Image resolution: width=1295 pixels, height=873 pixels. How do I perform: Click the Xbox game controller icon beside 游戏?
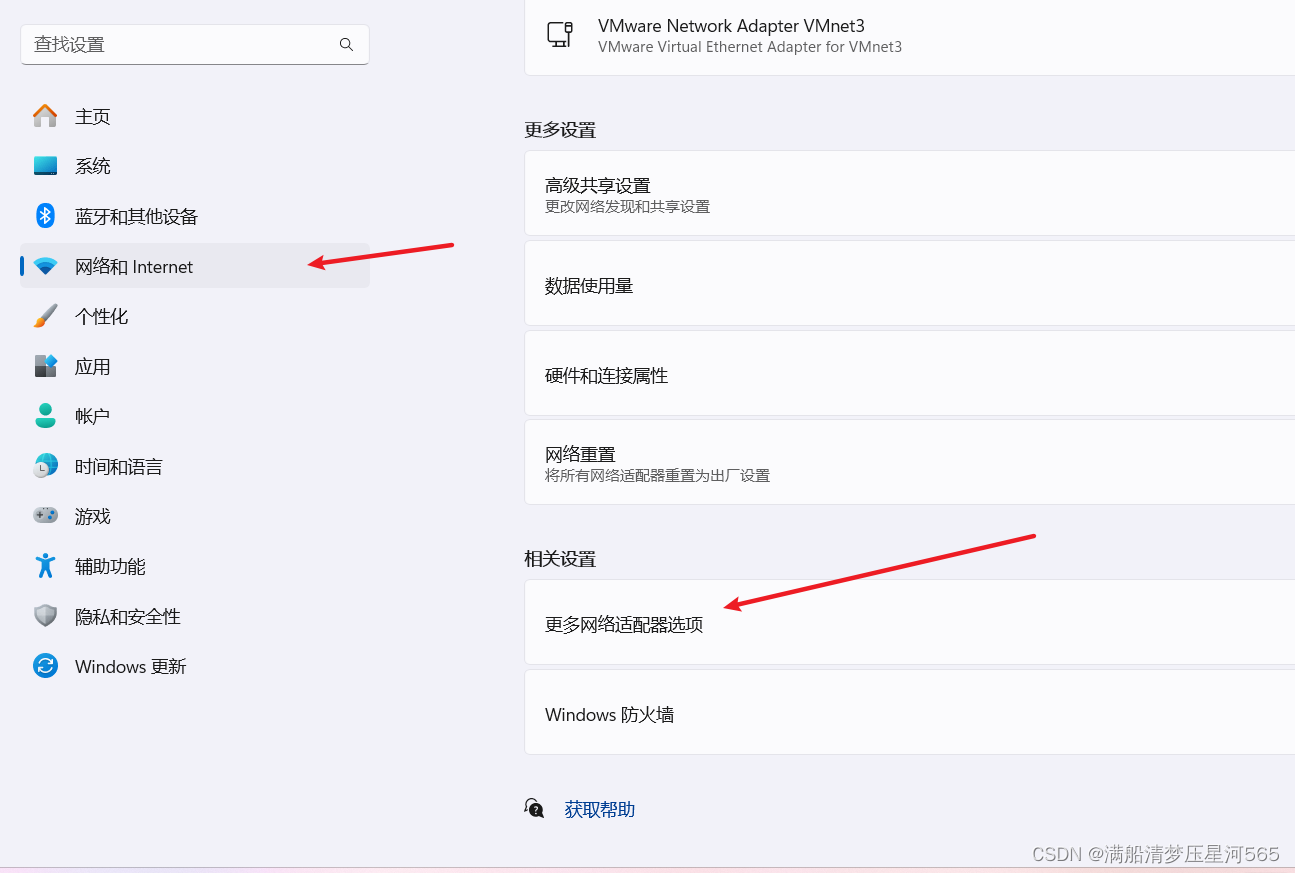click(45, 516)
